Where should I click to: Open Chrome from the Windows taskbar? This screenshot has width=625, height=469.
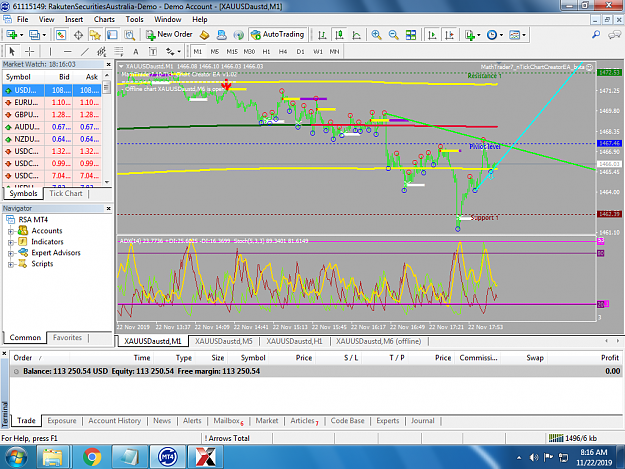tap(92, 457)
